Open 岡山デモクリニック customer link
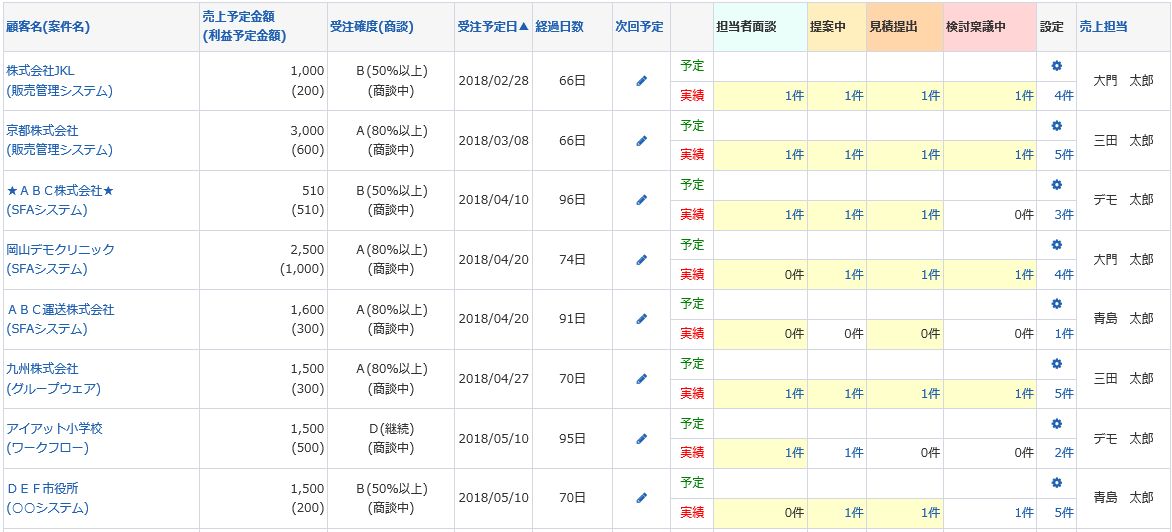The image size is (1172, 532). coord(61,250)
